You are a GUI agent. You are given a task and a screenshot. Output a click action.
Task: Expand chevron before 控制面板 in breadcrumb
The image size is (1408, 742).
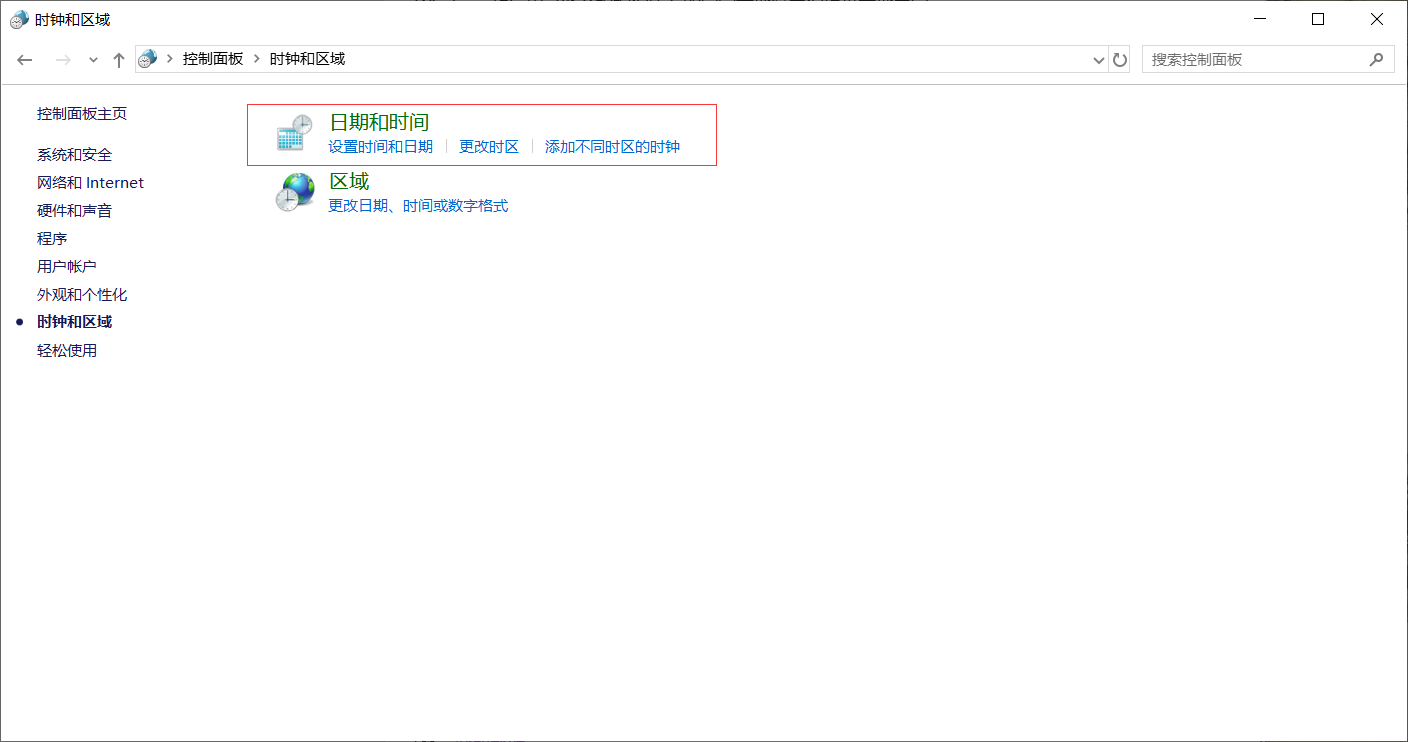click(170, 59)
